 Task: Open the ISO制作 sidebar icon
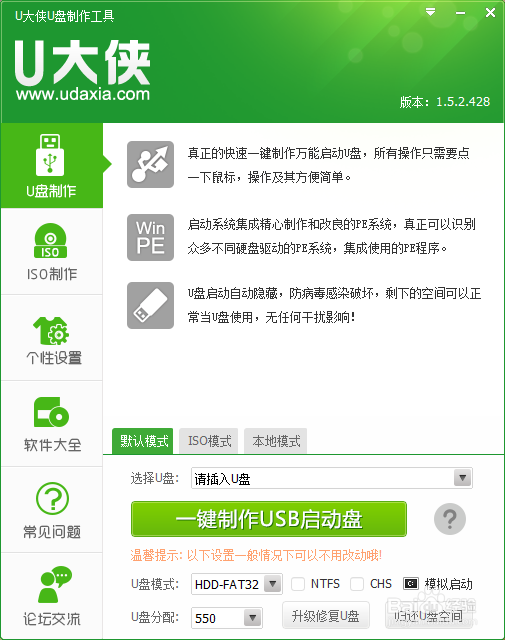(51, 241)
